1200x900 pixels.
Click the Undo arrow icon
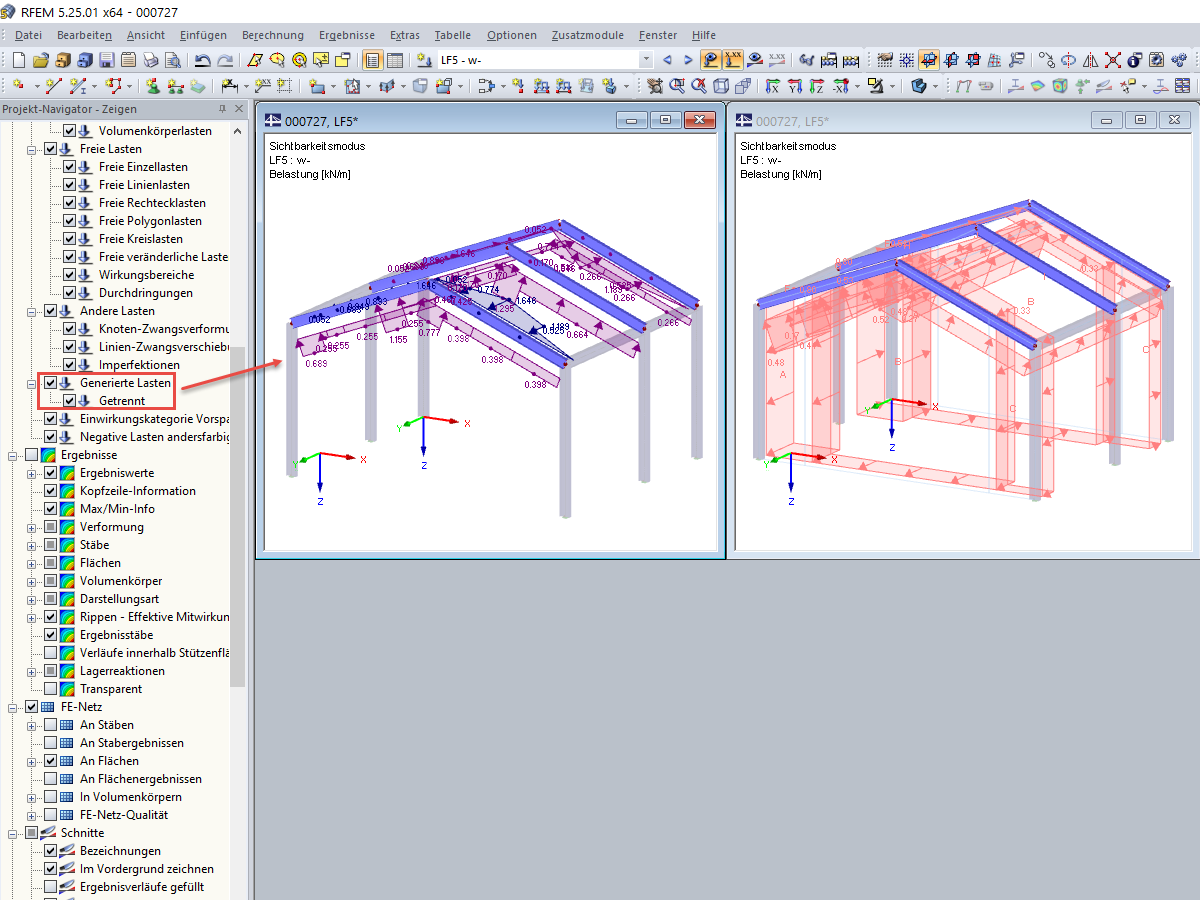coord(202,60)
